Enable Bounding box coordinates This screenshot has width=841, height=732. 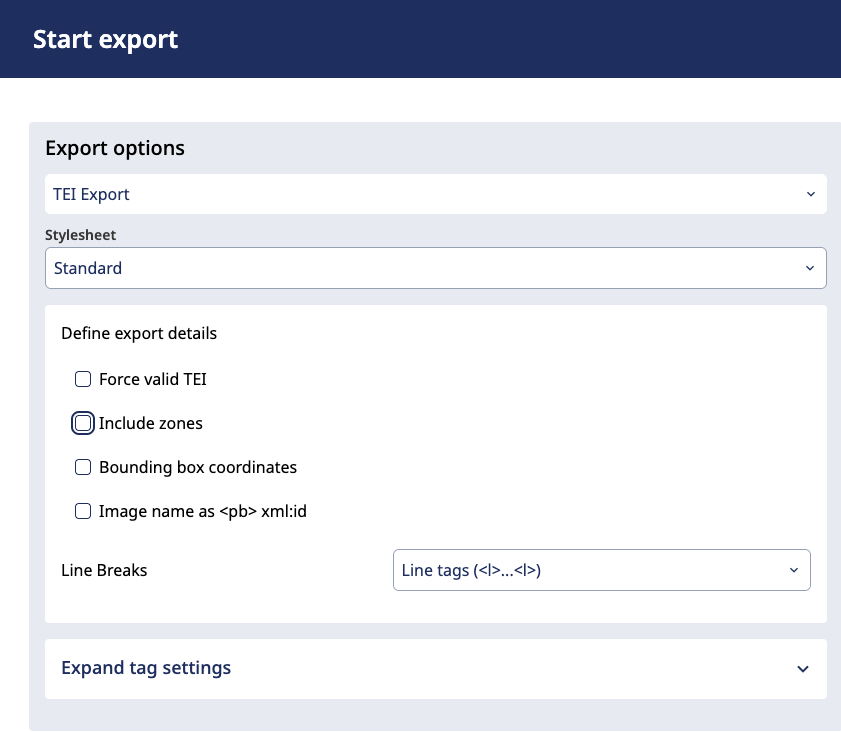(83, 467)
